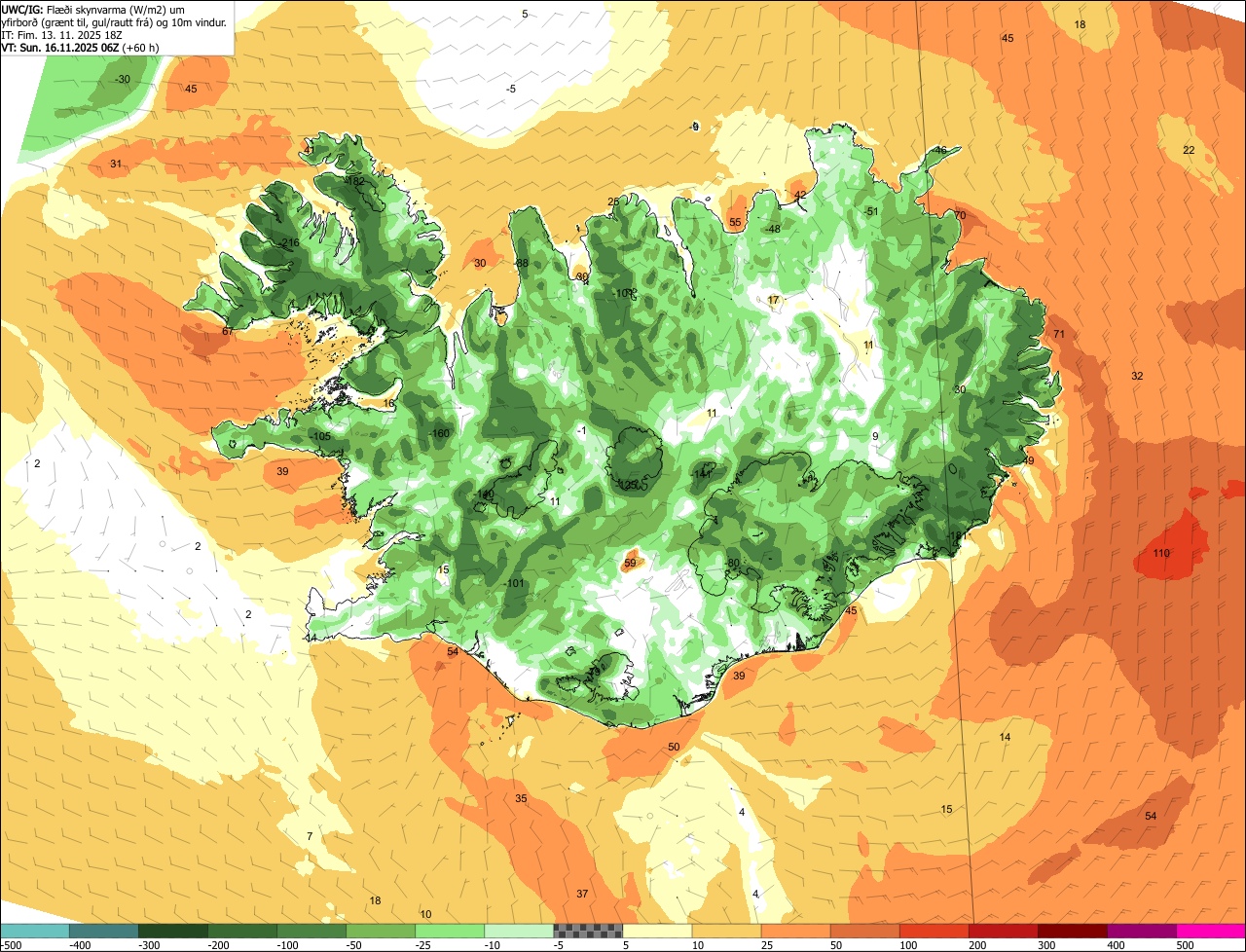Click the -216 value in the Westfjords

pos(288,242)
